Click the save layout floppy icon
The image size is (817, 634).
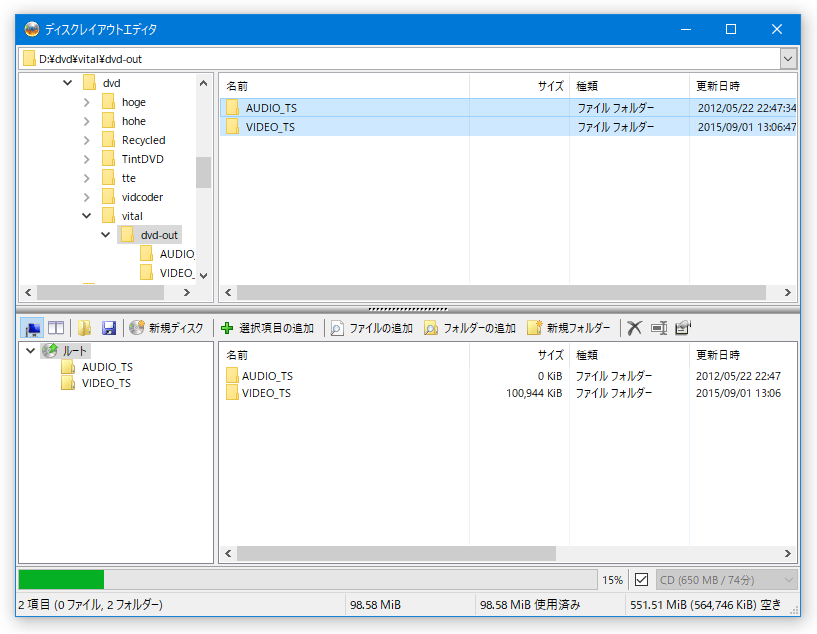(x=108, y=328)
